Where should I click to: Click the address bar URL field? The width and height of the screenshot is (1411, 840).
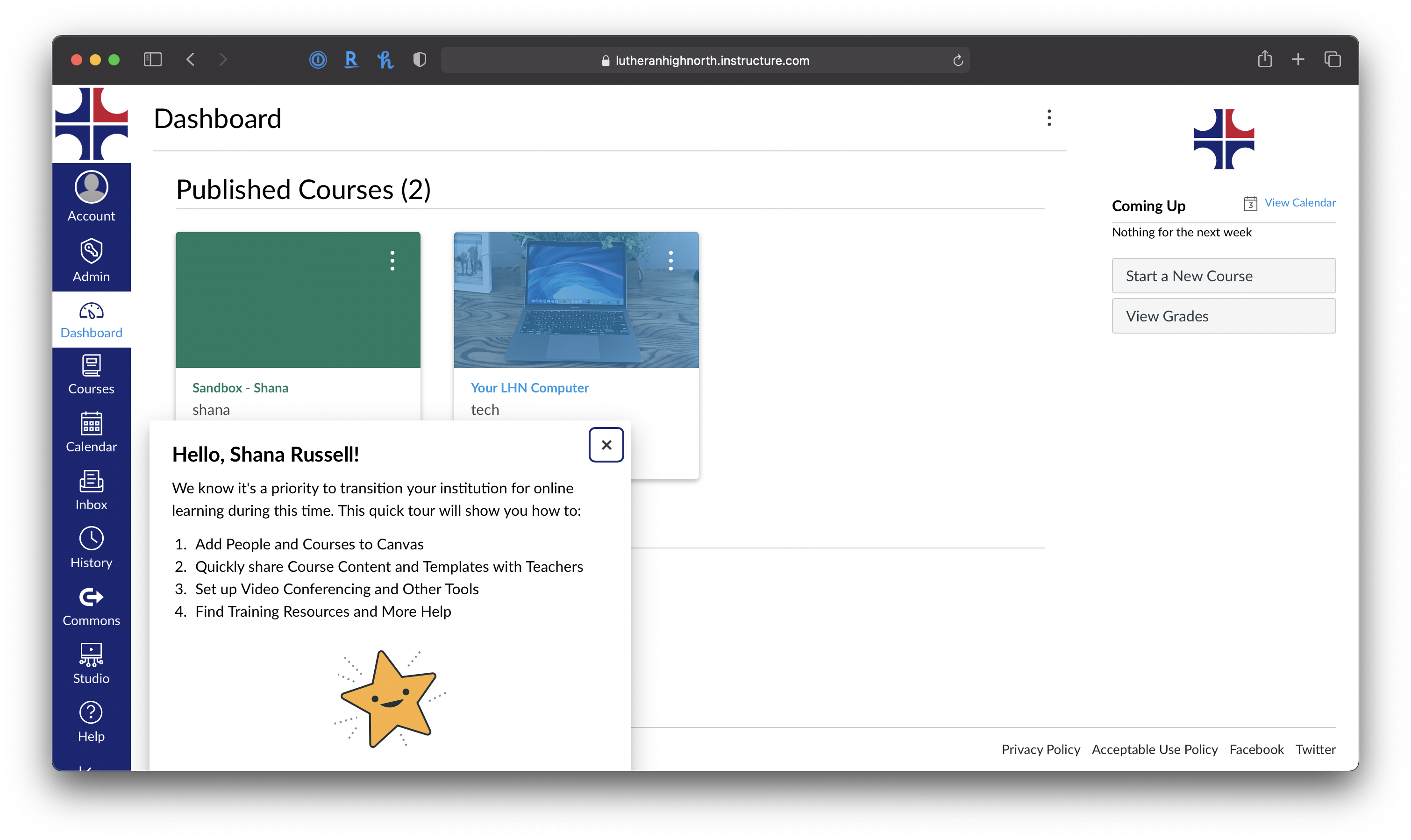click(x=705, y=60)
